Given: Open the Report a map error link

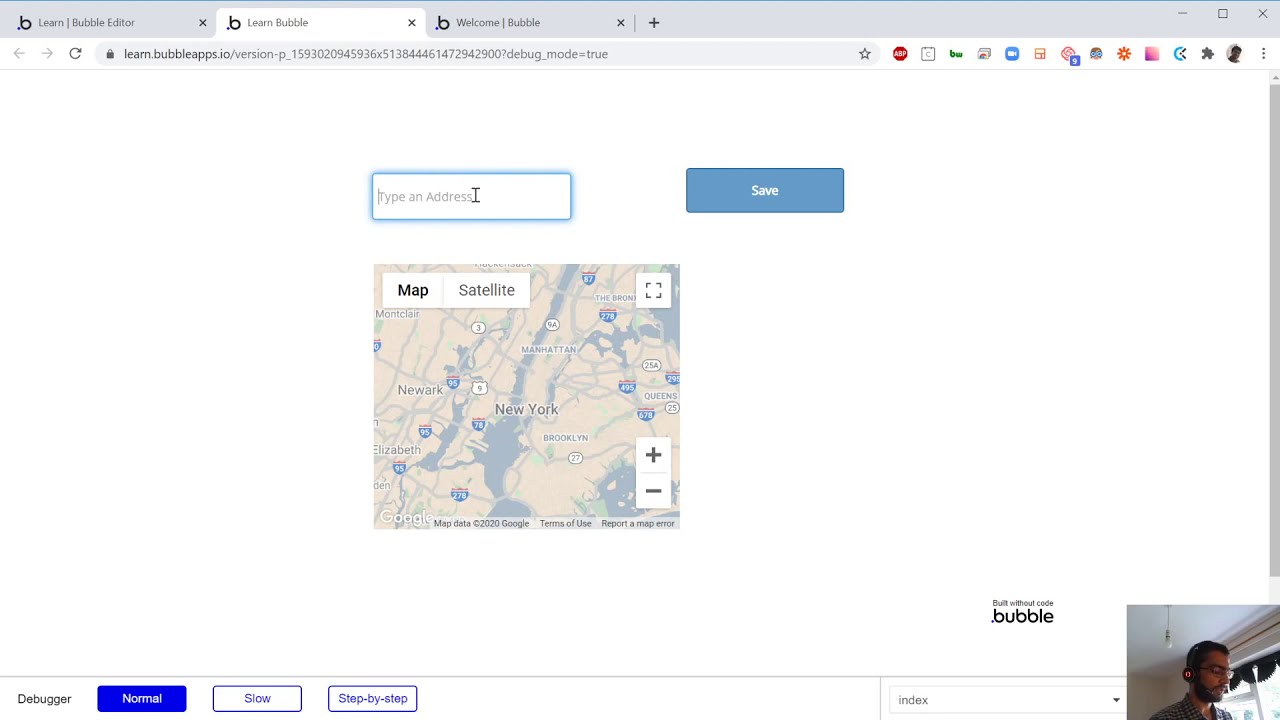Looking at the screenshot, I should (638, 523).
